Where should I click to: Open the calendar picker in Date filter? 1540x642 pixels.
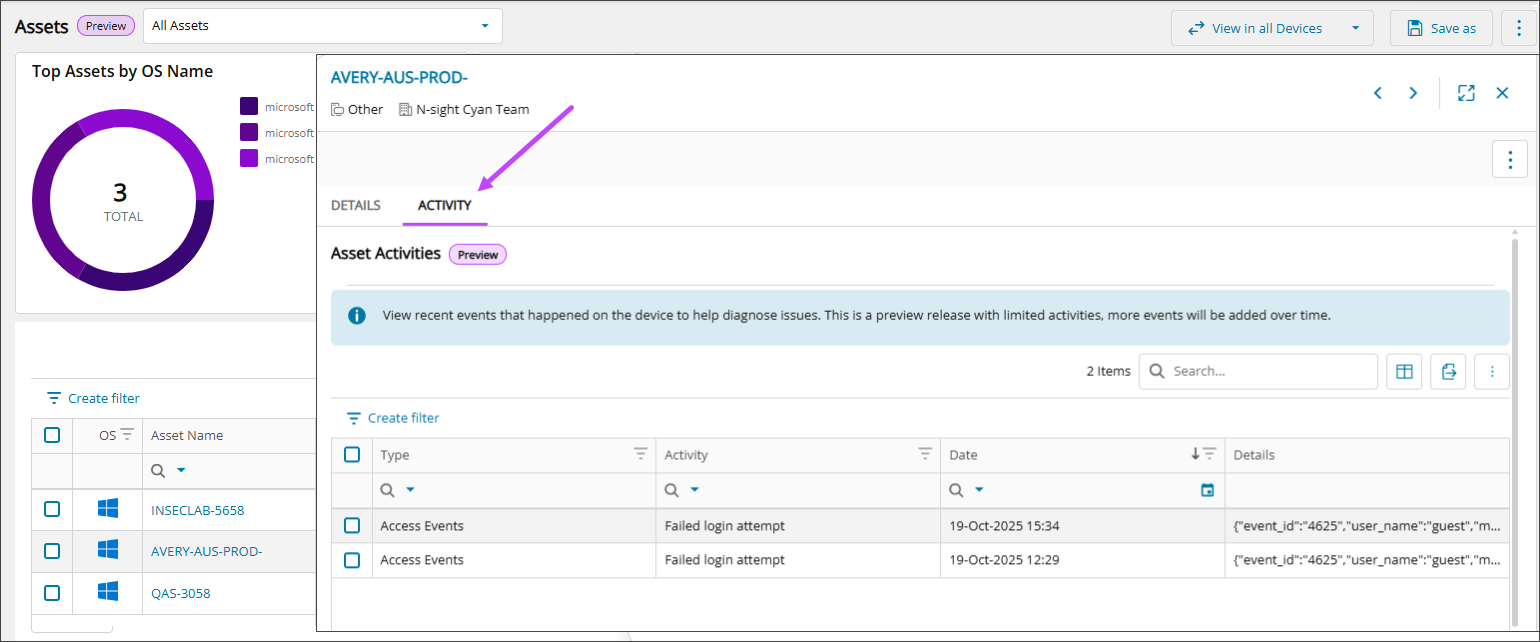tap(1207, 490)
